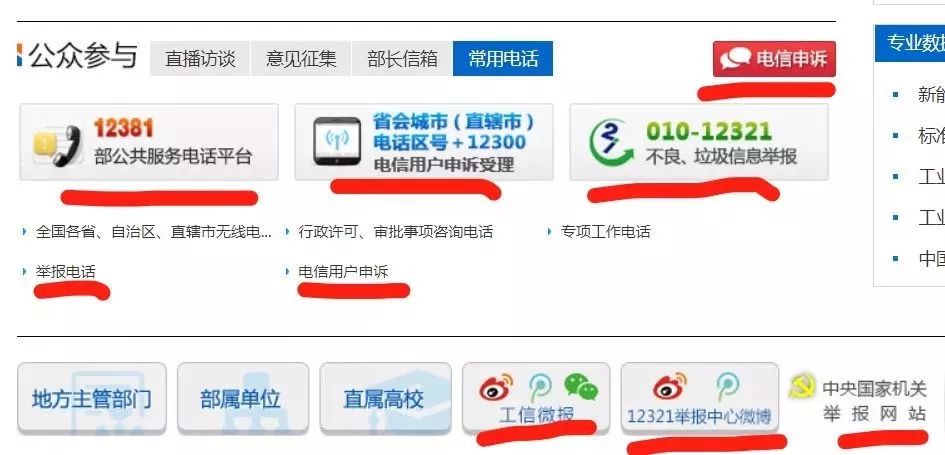
Task: Open the 举报电话 link
Action: [66, 272]
